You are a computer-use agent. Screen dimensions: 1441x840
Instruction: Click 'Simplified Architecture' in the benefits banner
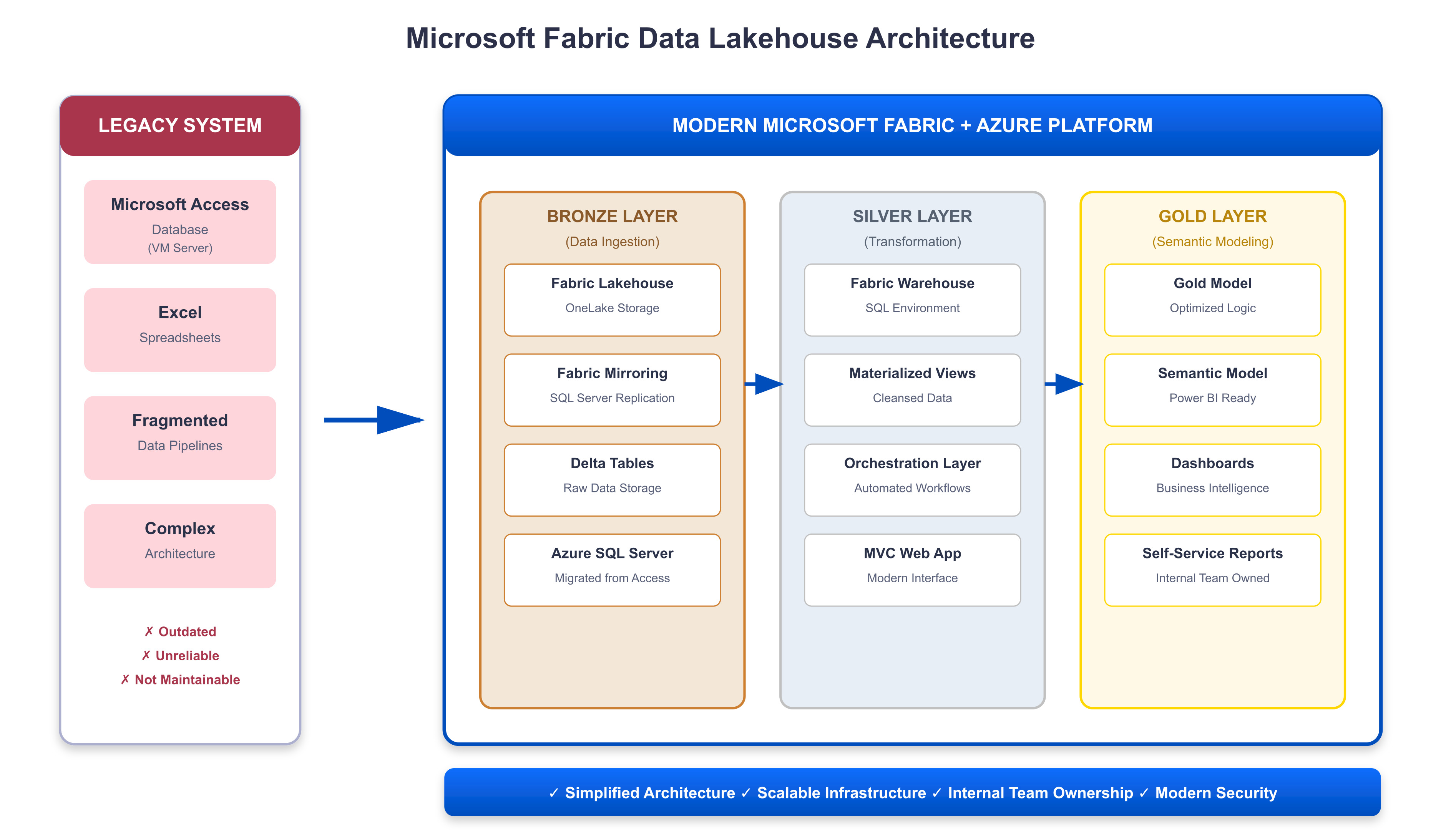click(649, 793)
